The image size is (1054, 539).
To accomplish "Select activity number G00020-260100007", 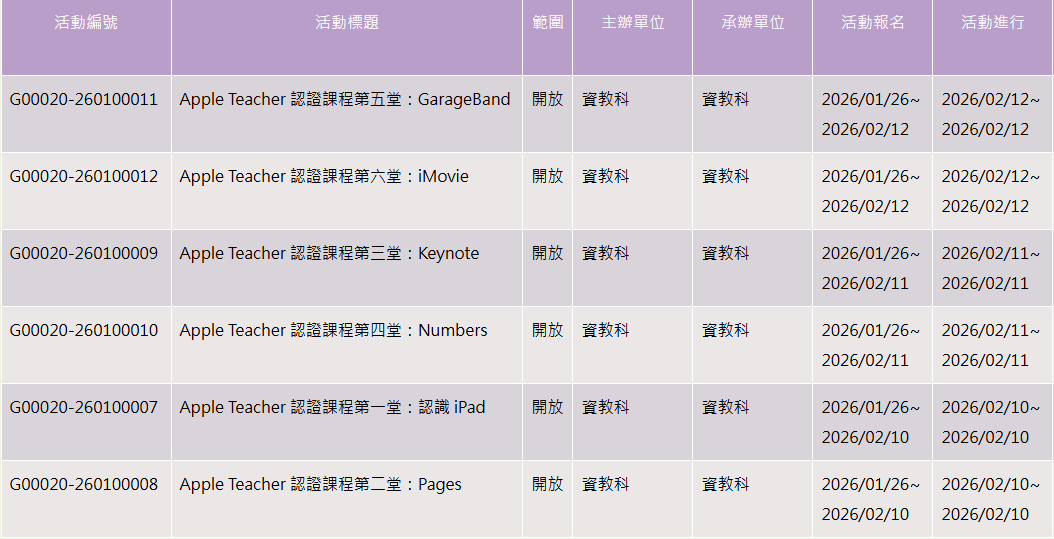I will click(x=84, y=407).
